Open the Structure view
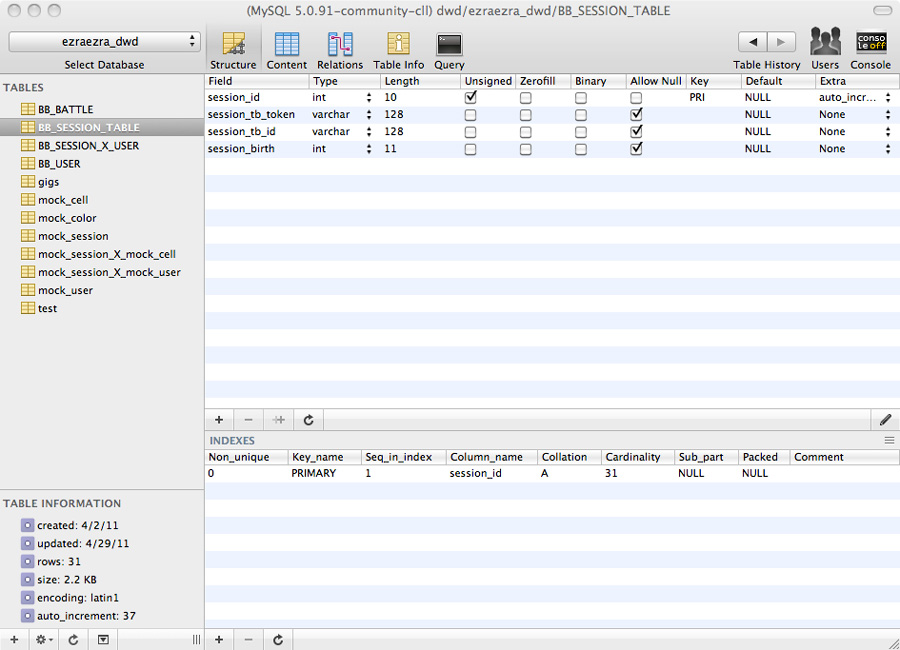 pos(233,49)
